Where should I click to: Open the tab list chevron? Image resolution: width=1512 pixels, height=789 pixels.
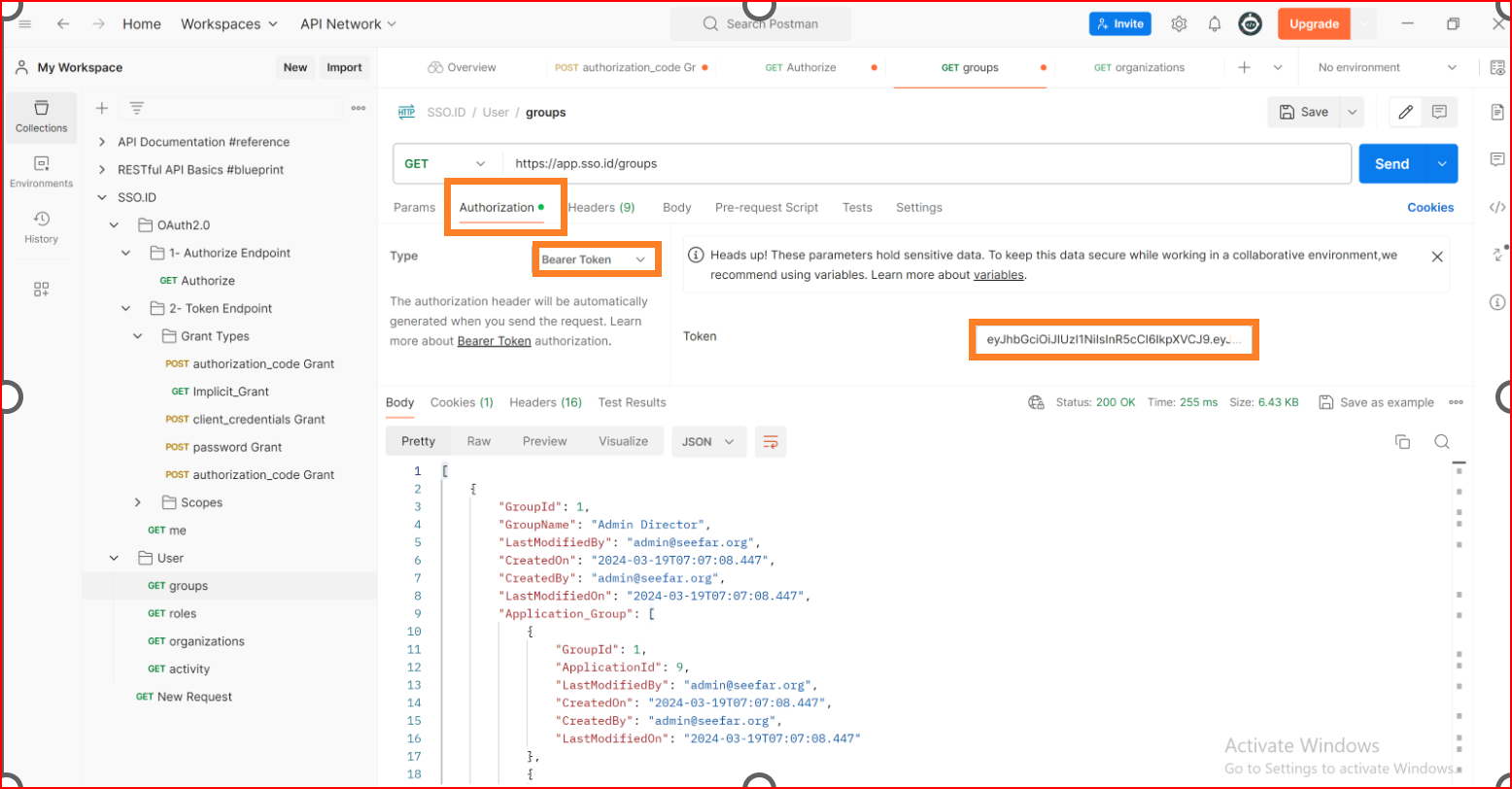click(1278, 67)
